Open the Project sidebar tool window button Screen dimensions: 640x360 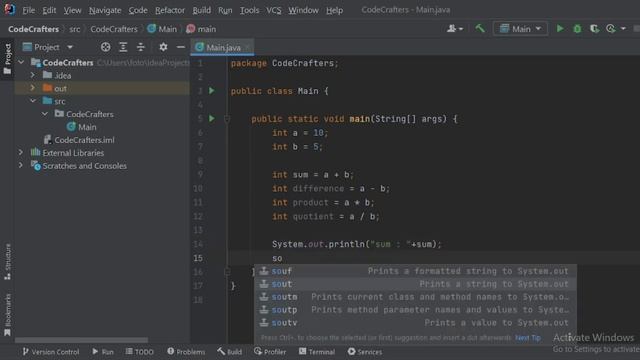point(7,60)
